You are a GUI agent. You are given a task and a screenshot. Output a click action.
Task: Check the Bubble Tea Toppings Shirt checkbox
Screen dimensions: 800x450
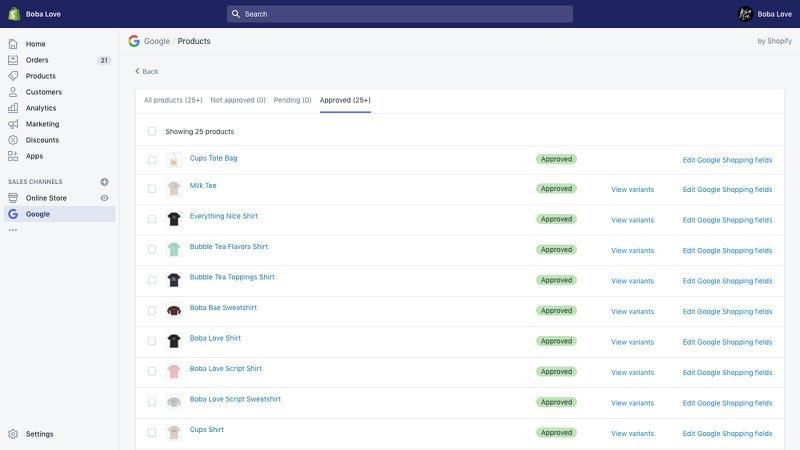(152, 280)
